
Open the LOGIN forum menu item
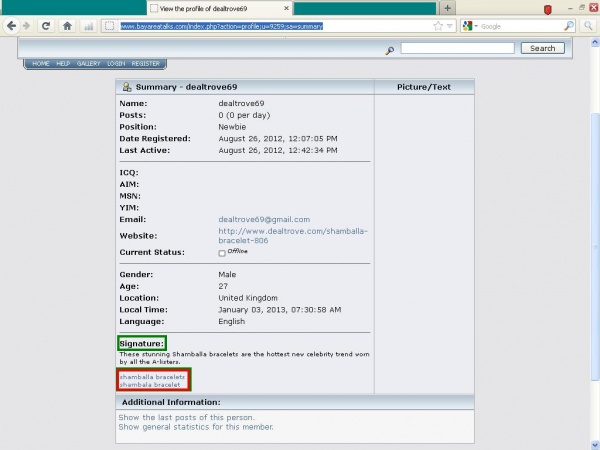point(116,64)
